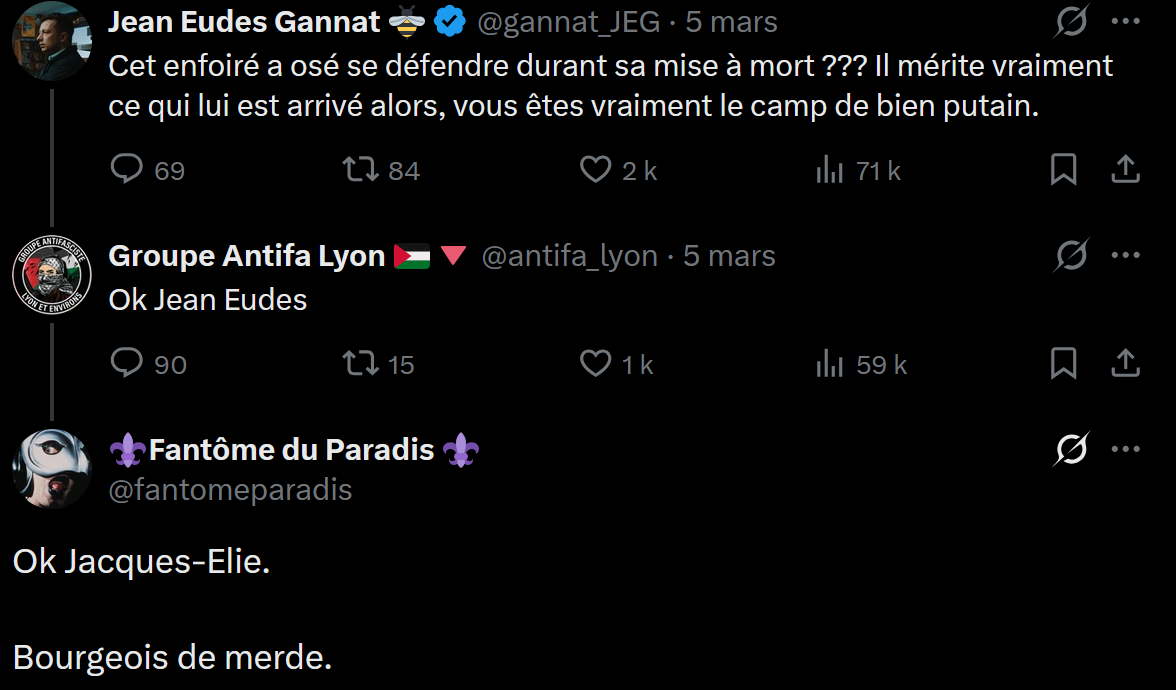Open Fantôme du Paradis's avatar picture
Viewport: 1176px width, 690px height.
[x=51, y=469]
